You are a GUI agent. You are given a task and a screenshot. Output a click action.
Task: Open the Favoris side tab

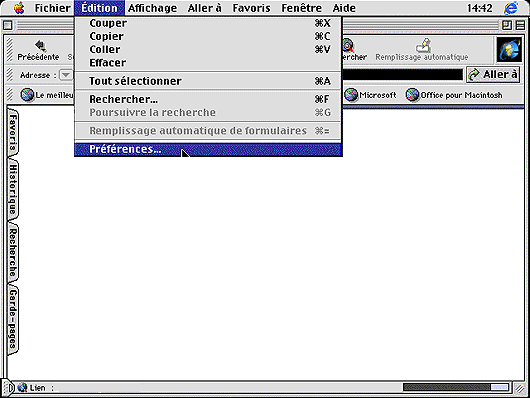tap(13, 133)
